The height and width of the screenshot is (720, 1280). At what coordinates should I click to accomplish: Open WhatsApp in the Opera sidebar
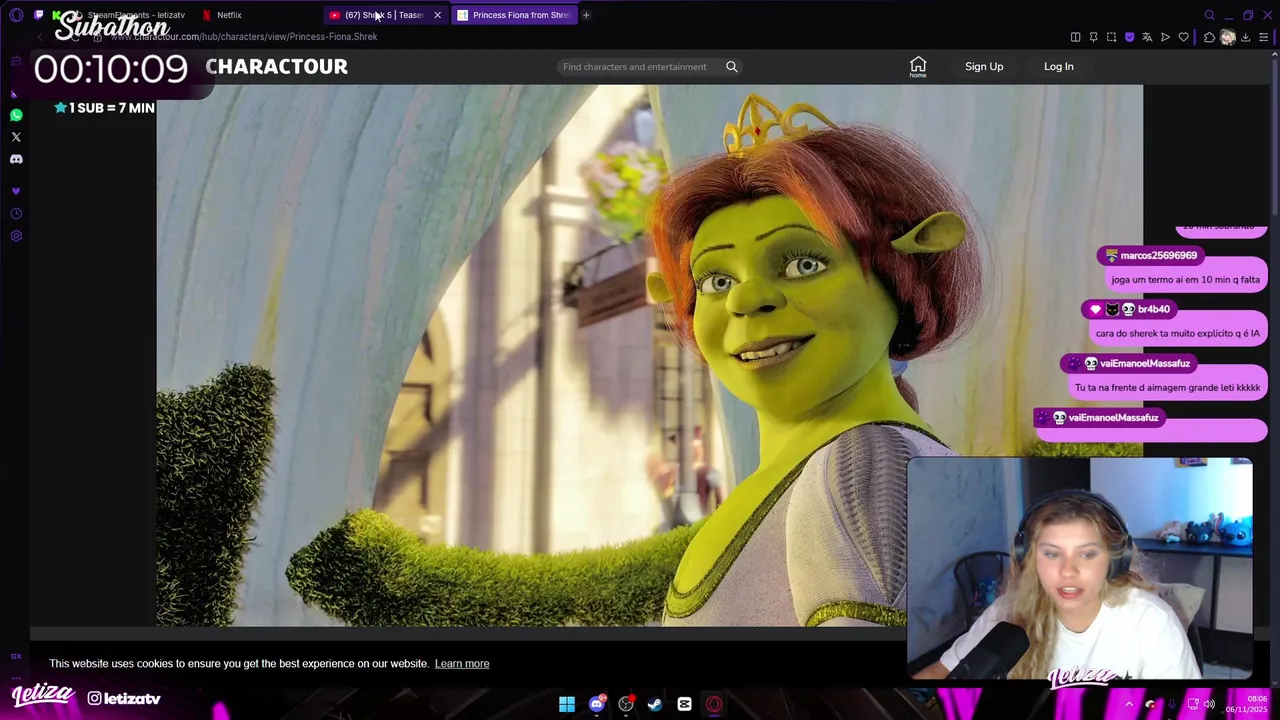click(16, 115)
